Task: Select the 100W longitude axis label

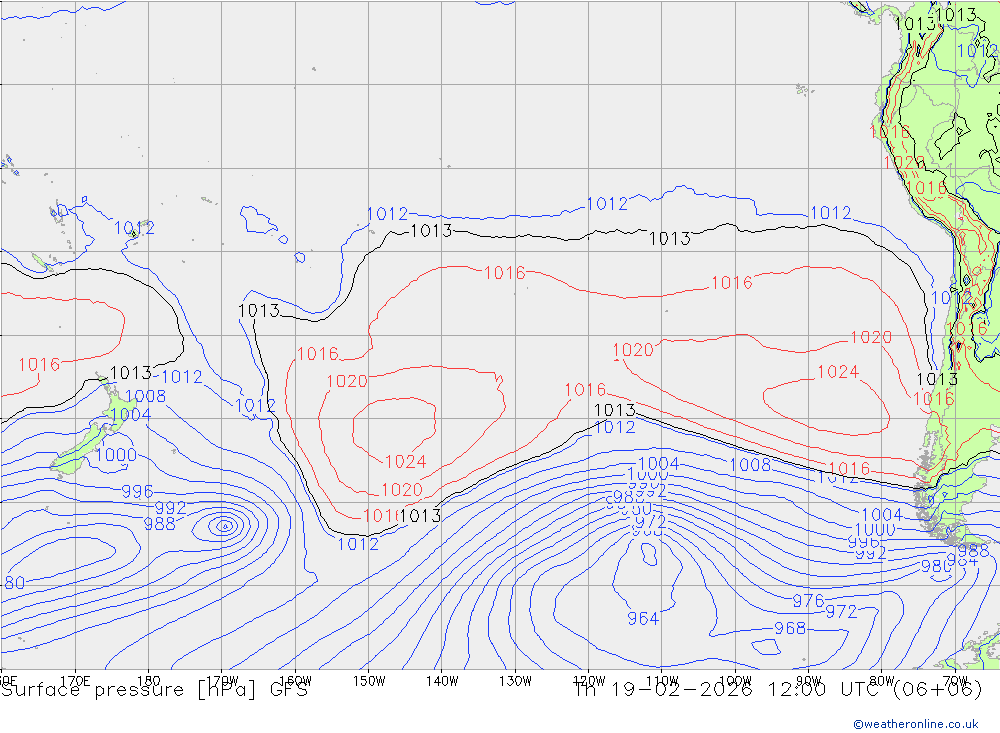Action: point(735,681)
